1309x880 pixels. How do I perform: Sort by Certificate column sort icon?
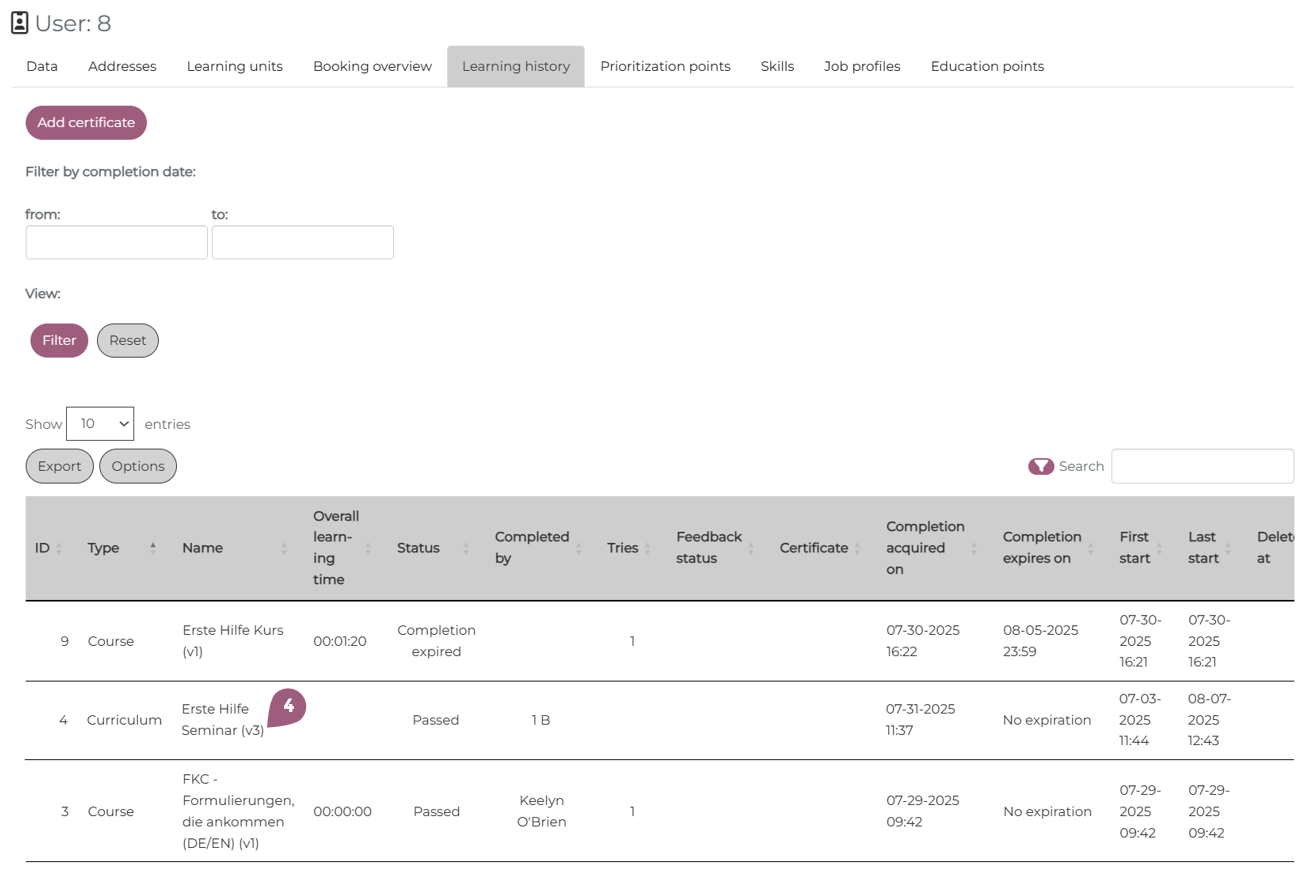pos(857,548)
